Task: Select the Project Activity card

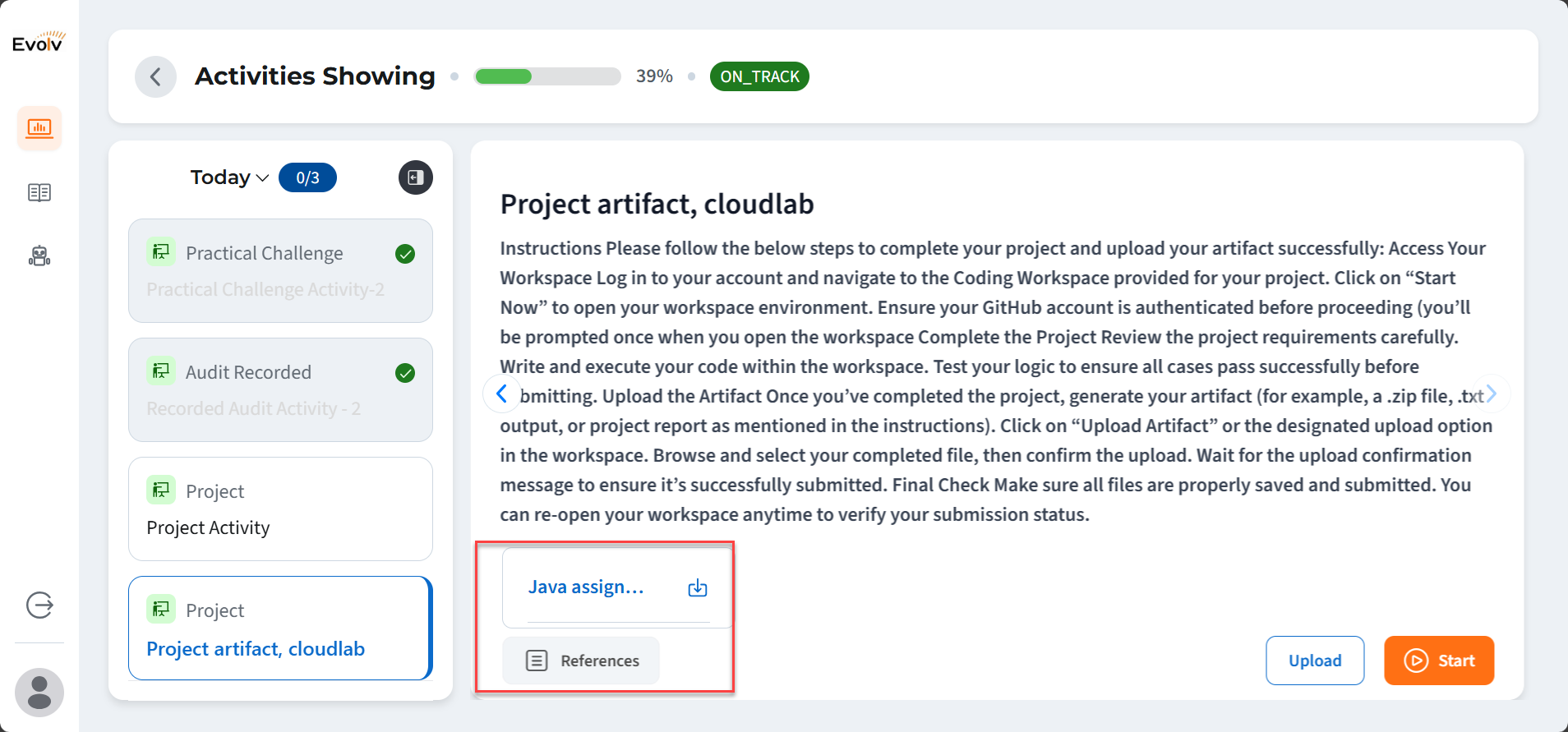Action: coord(280,509)
